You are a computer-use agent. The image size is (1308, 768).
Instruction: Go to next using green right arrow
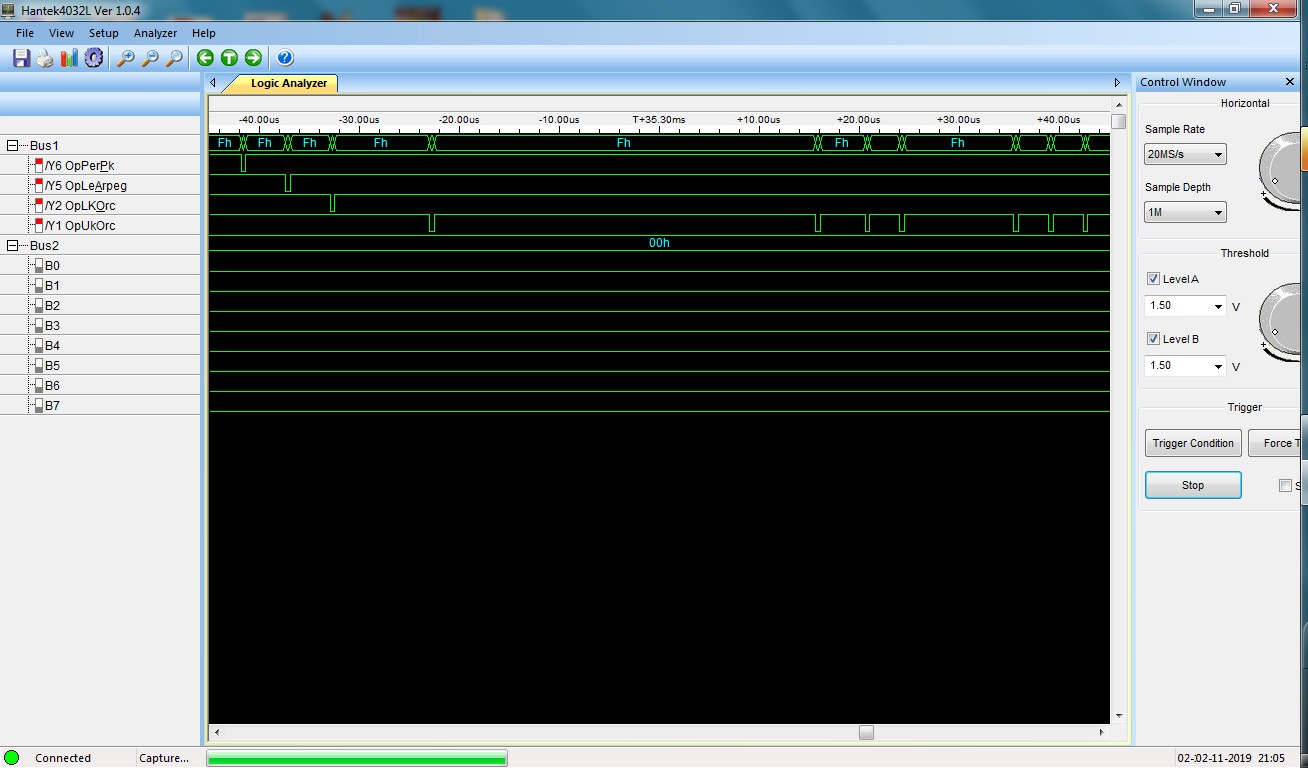coord(253,58)
